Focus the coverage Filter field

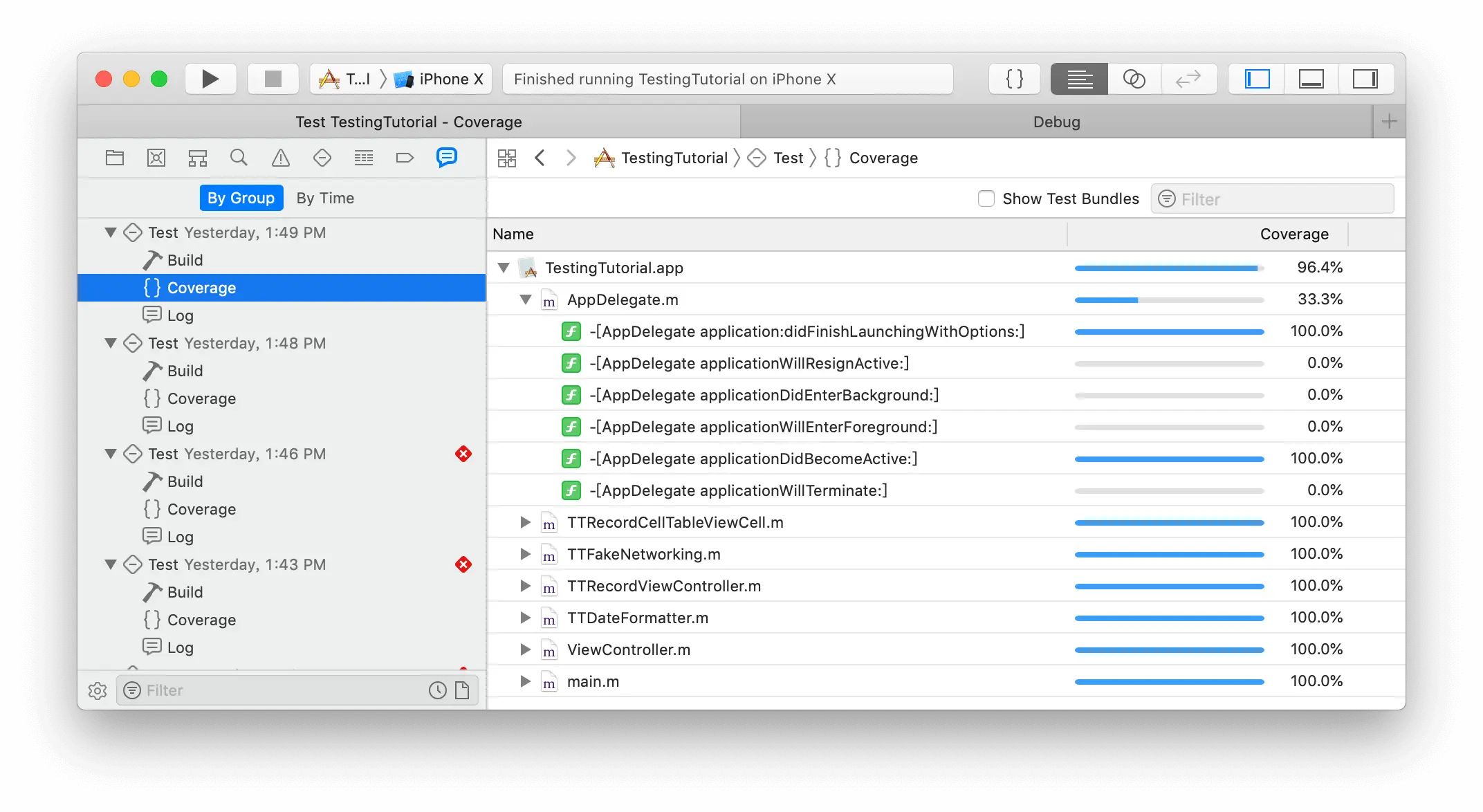click(1273, 199)
